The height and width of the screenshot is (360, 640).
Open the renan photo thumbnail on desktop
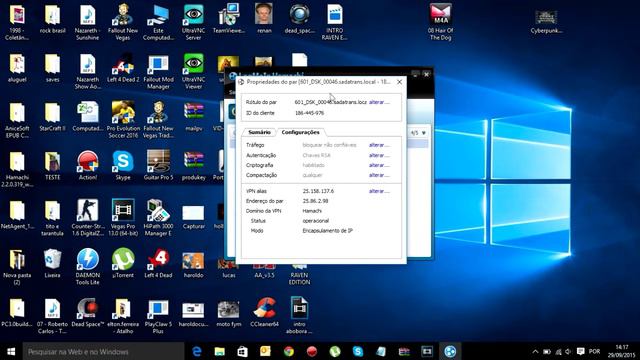click(x=264, y=19)
